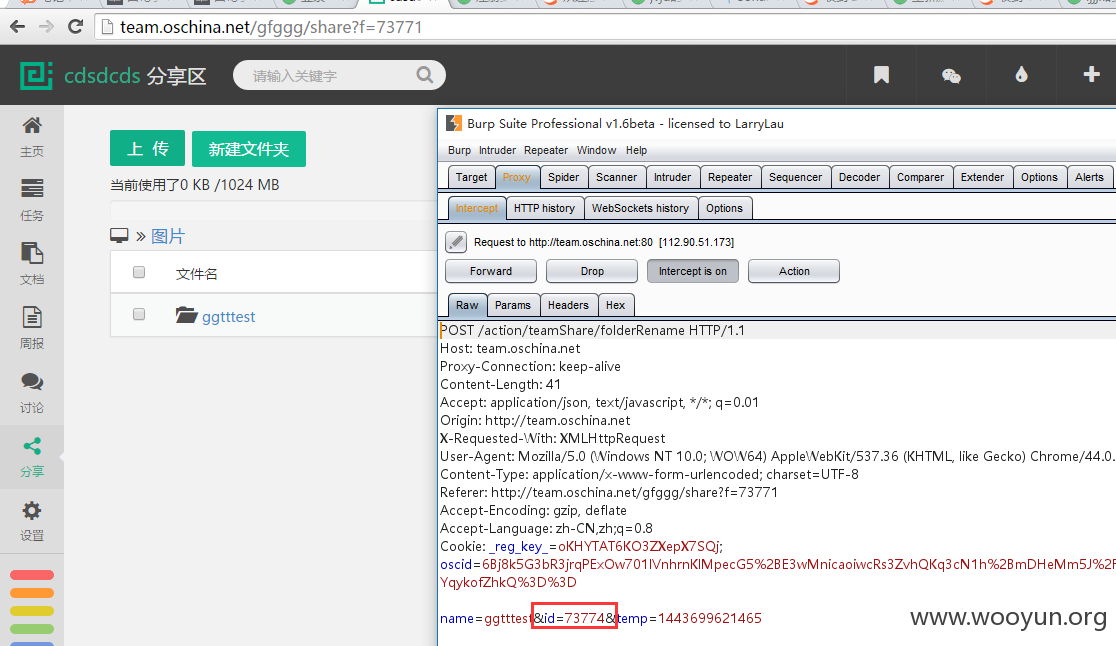
Task: Click the Forward button
Action: [x=490, y=271]
